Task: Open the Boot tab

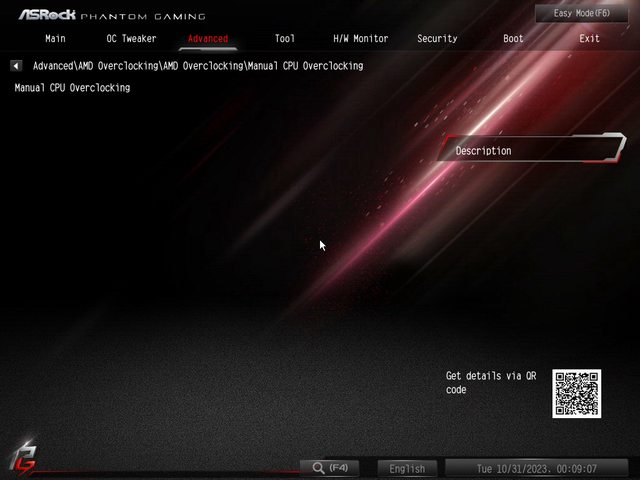Action: [x=513, y=39]
